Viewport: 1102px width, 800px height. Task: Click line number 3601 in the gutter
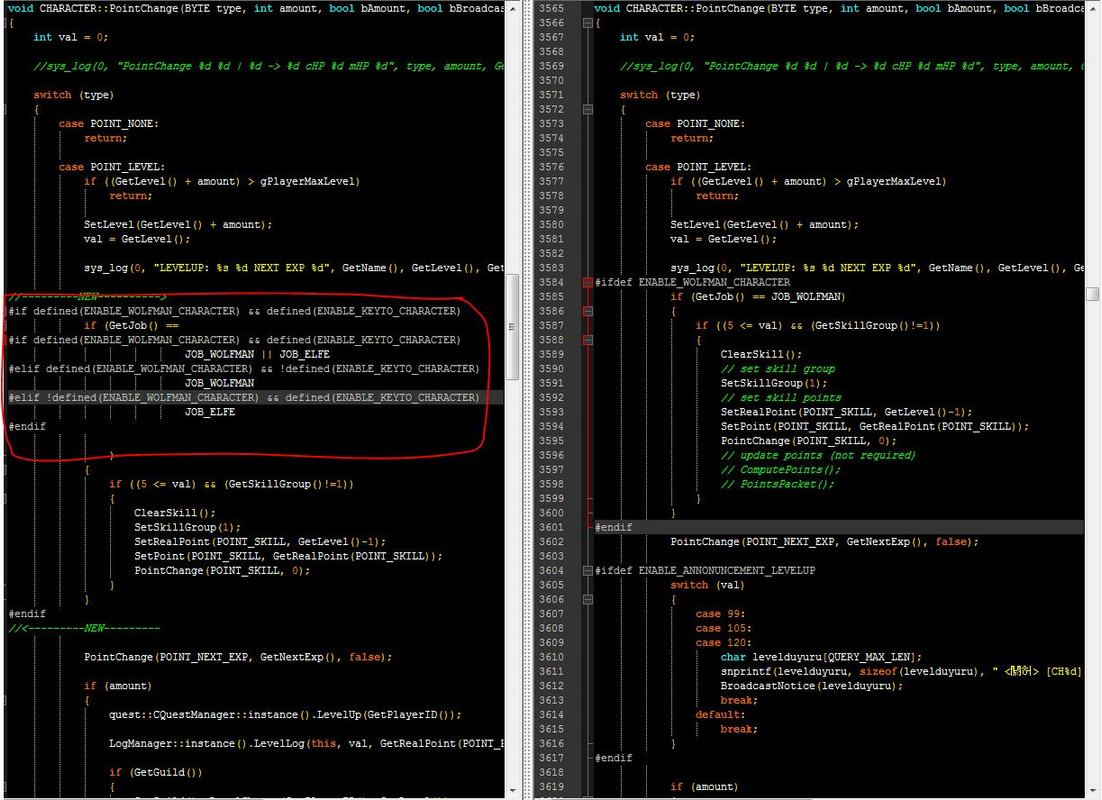click(552, 527)
